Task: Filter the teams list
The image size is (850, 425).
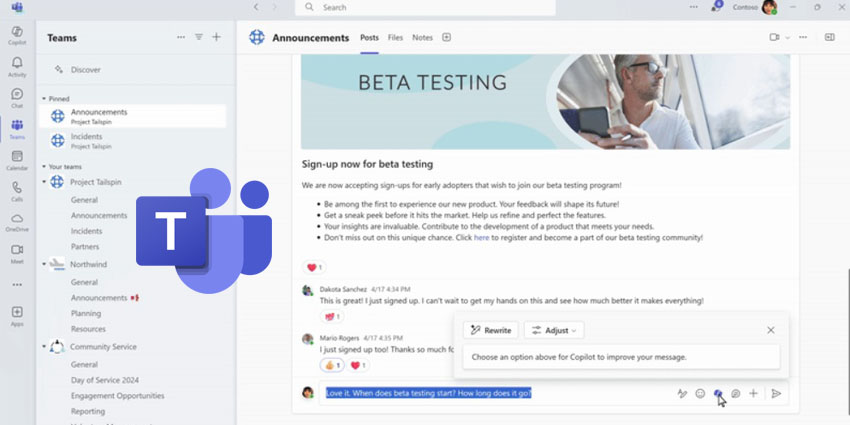Action: click(199, 37)
